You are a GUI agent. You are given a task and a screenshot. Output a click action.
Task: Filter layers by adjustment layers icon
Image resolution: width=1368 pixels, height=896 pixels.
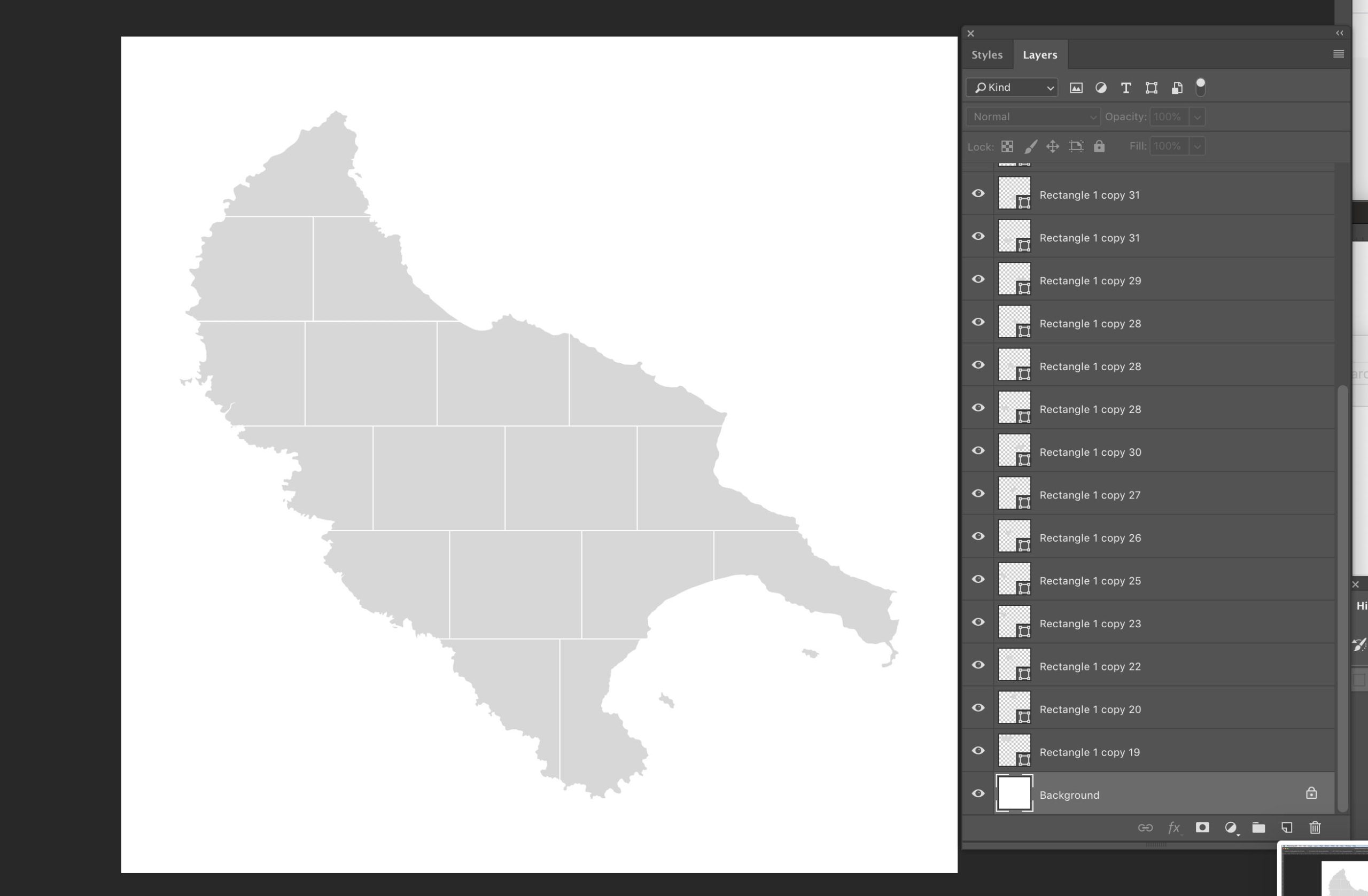pos(1101,88)
